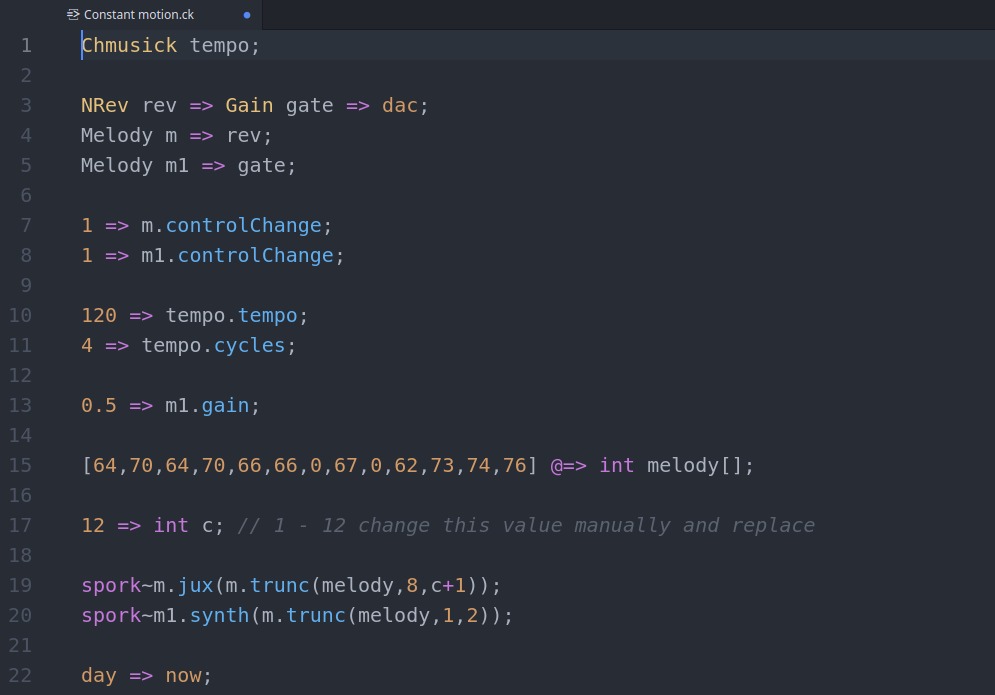Click 'gain' on line 13

click(x=225, y=406)
